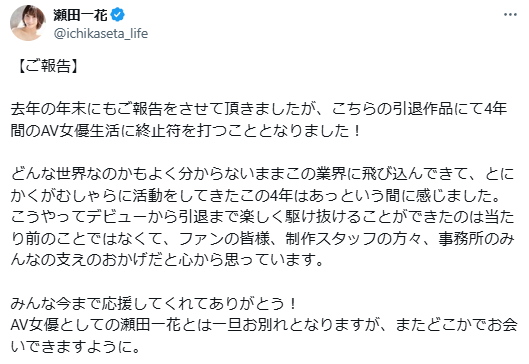Click the phrase こちらの引退作品にて4年
The height and width of the screenshot is (364, 529).
[419, 109]
